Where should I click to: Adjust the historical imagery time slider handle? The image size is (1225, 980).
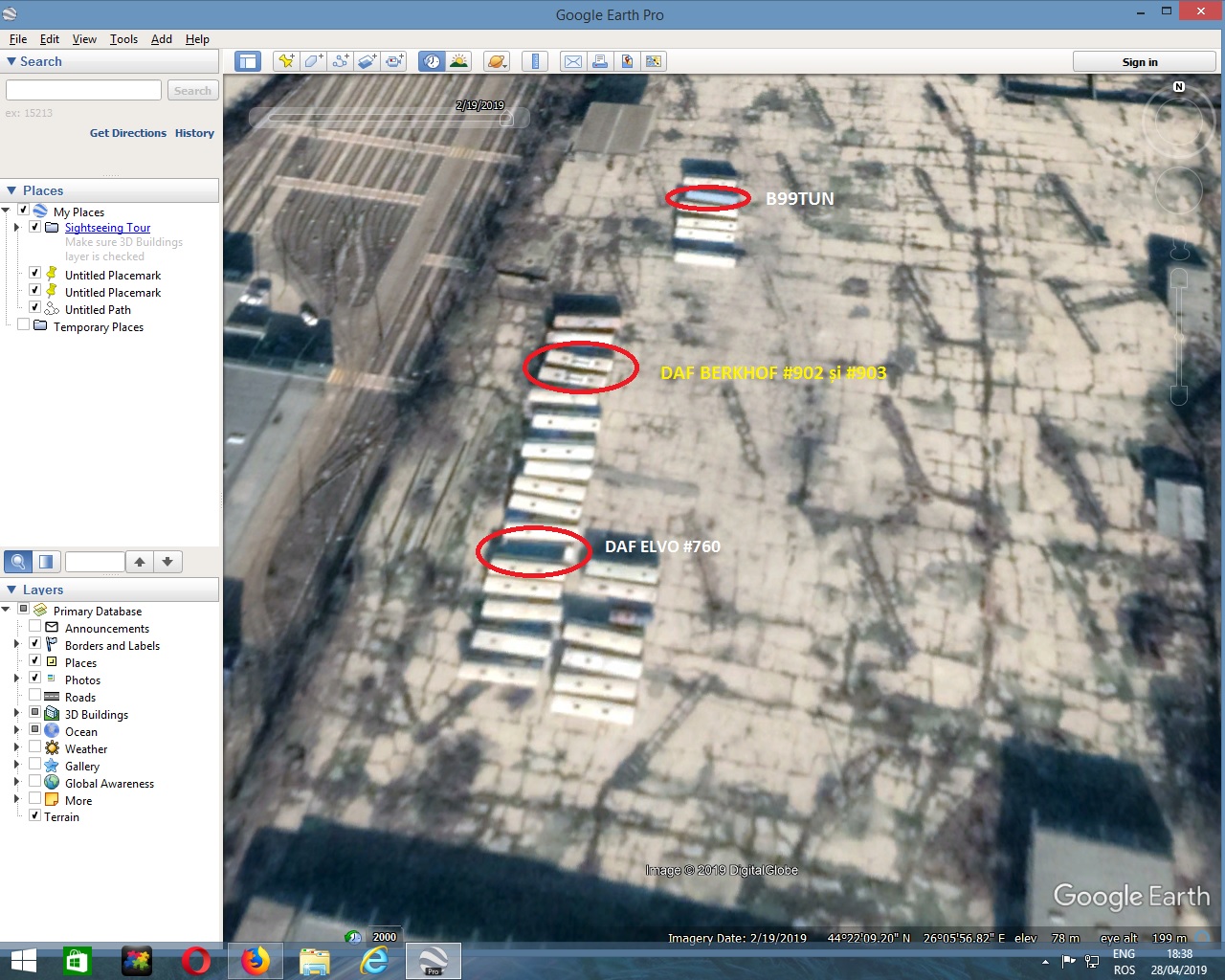coord(506,120)
